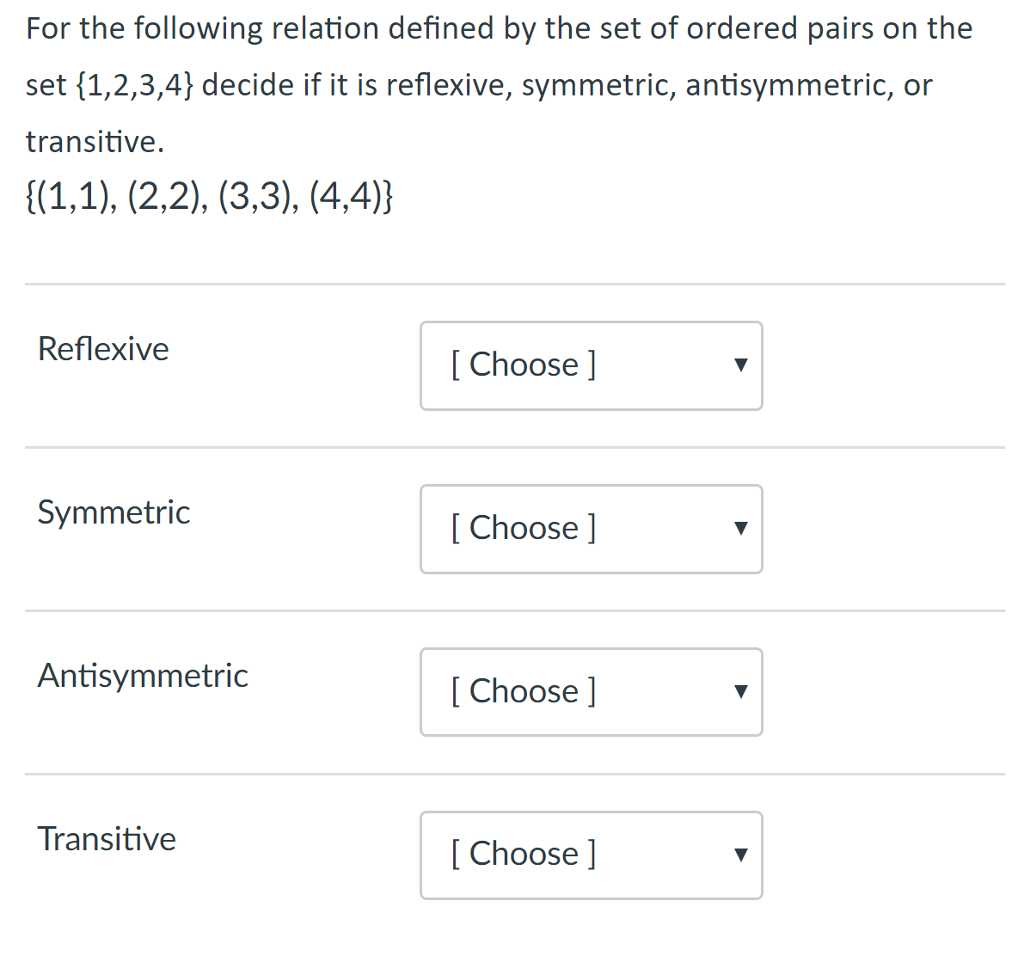Click the Antisymmetric row label
Viewport: 1024px width, 962px height.
pyautogui.click(x=142, y=675)
